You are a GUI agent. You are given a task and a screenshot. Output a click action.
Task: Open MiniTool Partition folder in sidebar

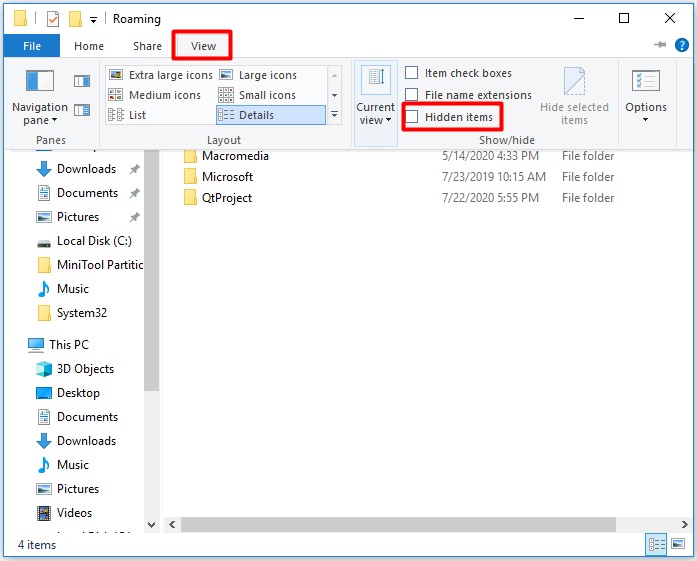[89, 265]
